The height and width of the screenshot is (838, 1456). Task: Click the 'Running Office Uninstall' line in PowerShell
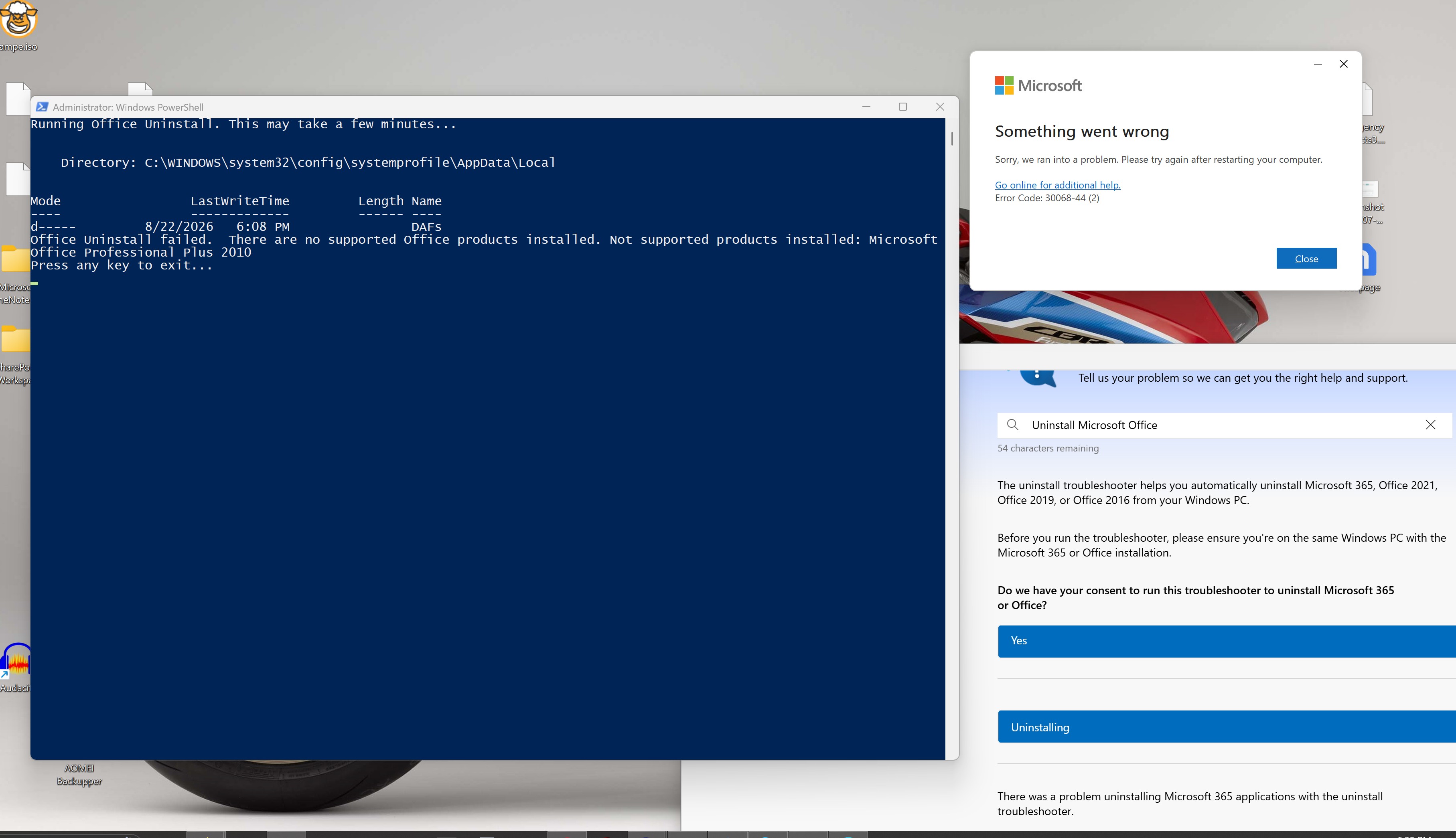pyautogui.click(x=243, y=124)
